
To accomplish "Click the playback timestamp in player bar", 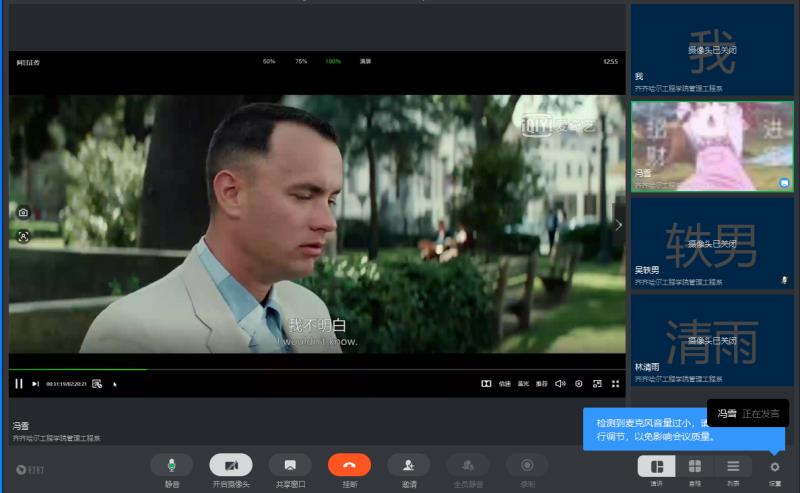I will tap(66, 384).
